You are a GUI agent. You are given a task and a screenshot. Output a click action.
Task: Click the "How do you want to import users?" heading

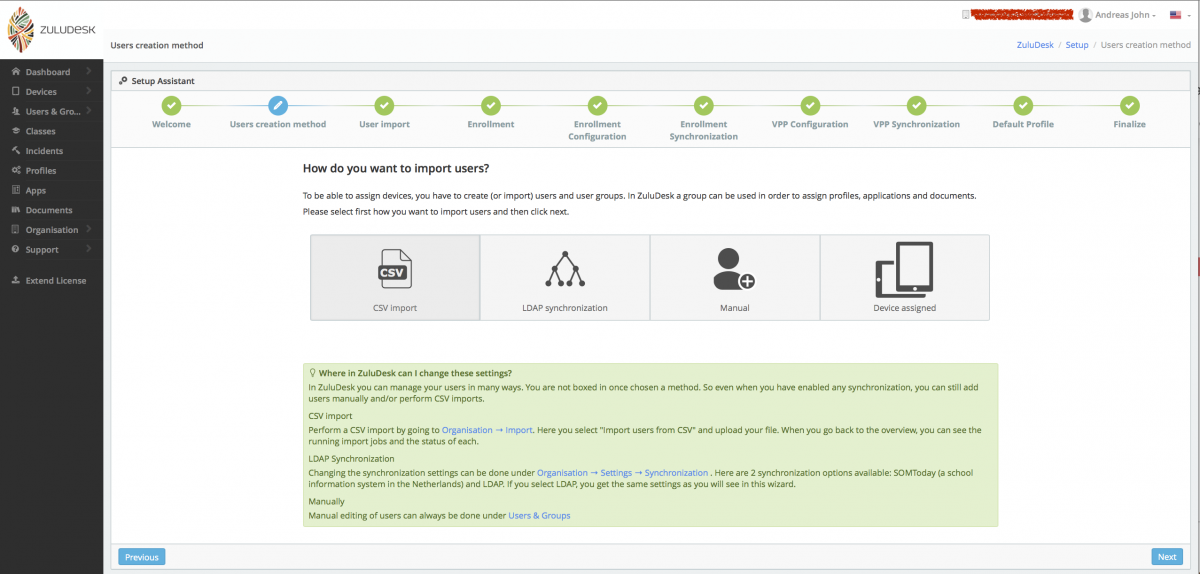point(396,168)
